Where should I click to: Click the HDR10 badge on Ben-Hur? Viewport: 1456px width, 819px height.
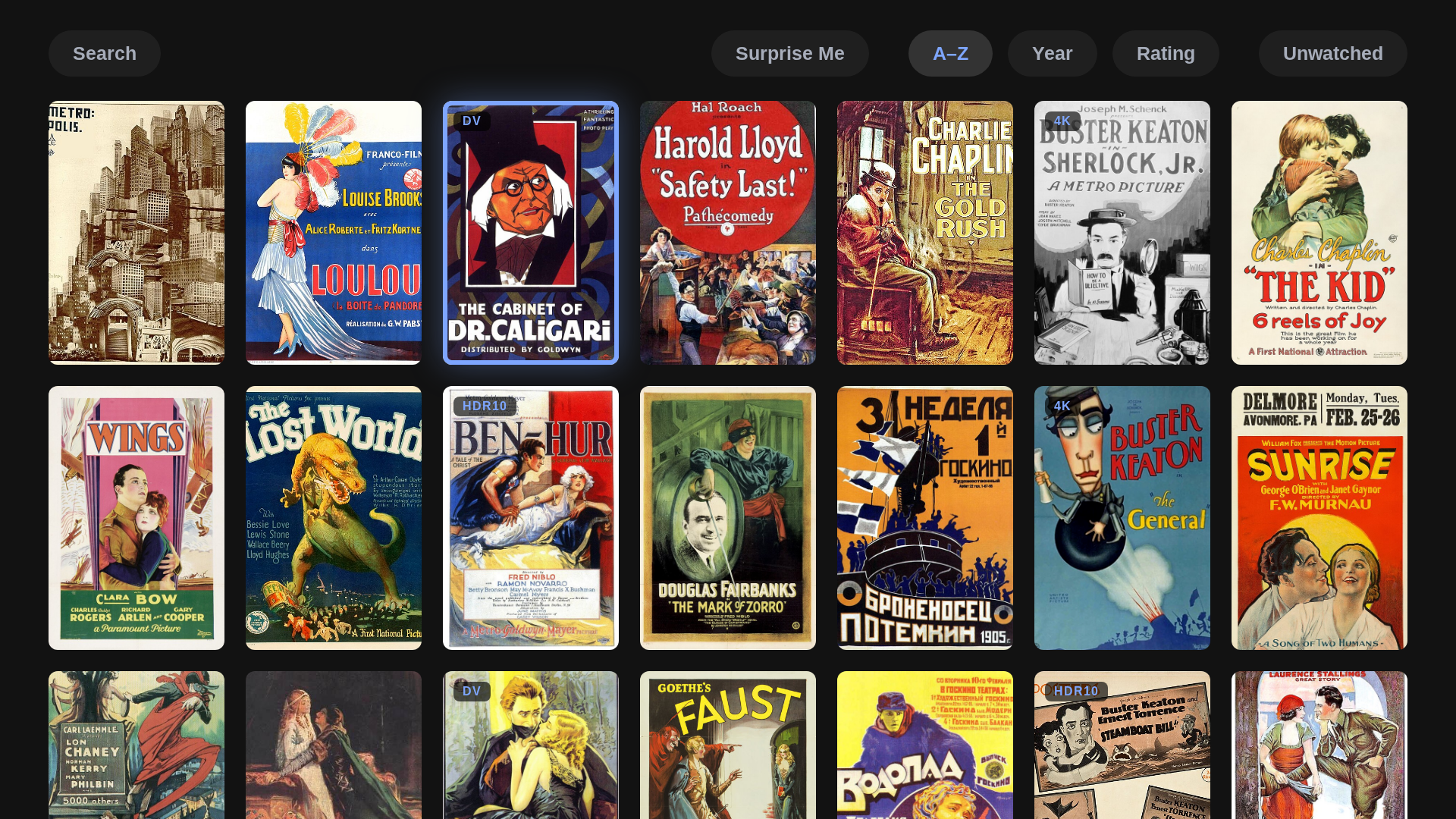pos(485,406)
